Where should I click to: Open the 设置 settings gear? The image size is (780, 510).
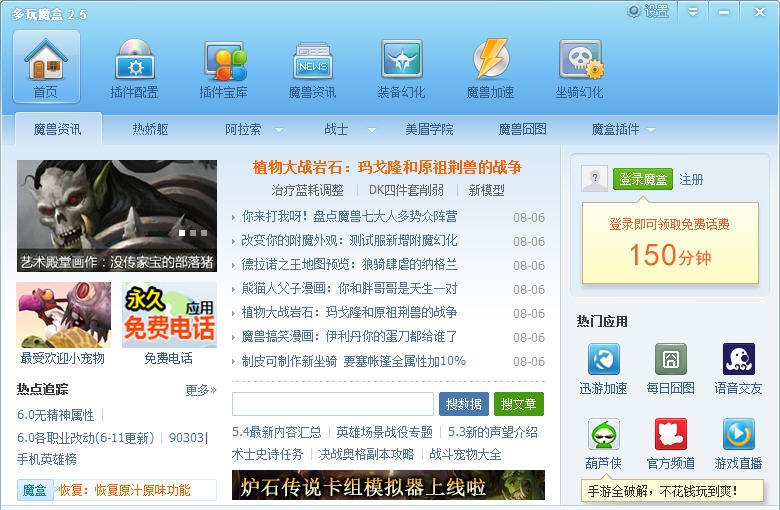(648, 11)
